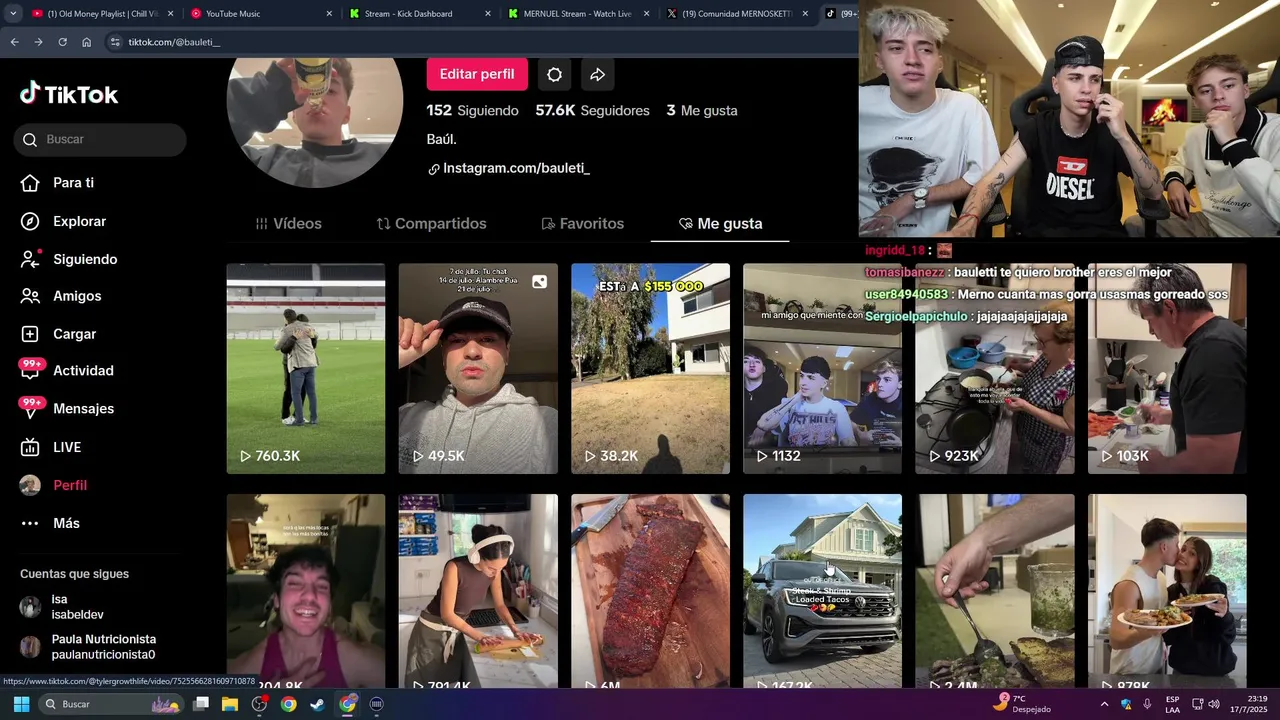Show hidden system tray icons

pos(1104,704)
